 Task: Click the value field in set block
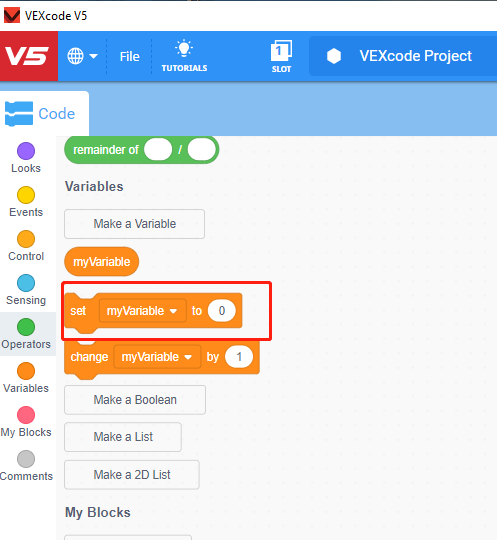(x=222, y=311)
